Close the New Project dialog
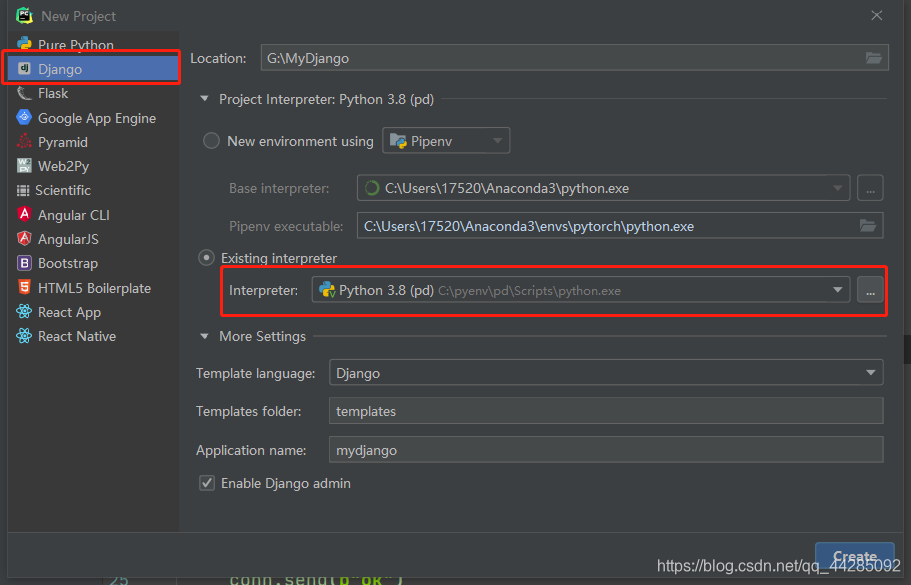The image size is (911, 585). tap(876, 16)
